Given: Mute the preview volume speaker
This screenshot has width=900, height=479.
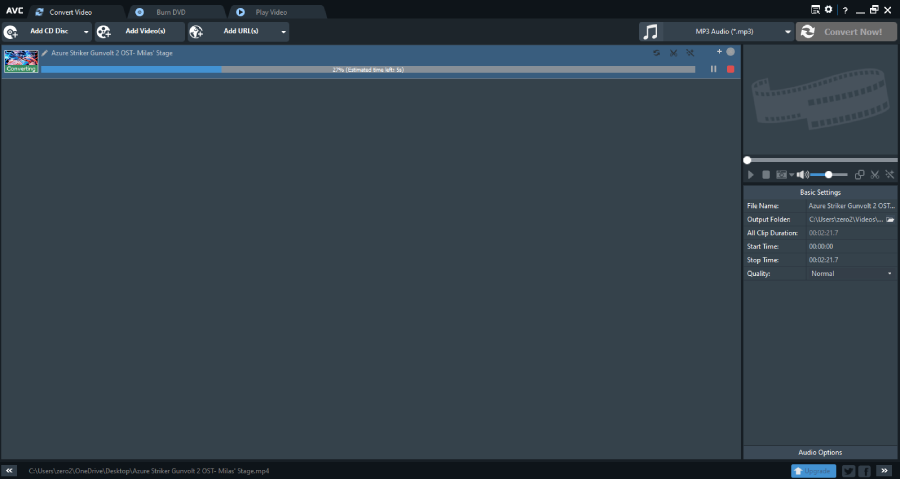Looking at the screenshot, I should point(802,174).
